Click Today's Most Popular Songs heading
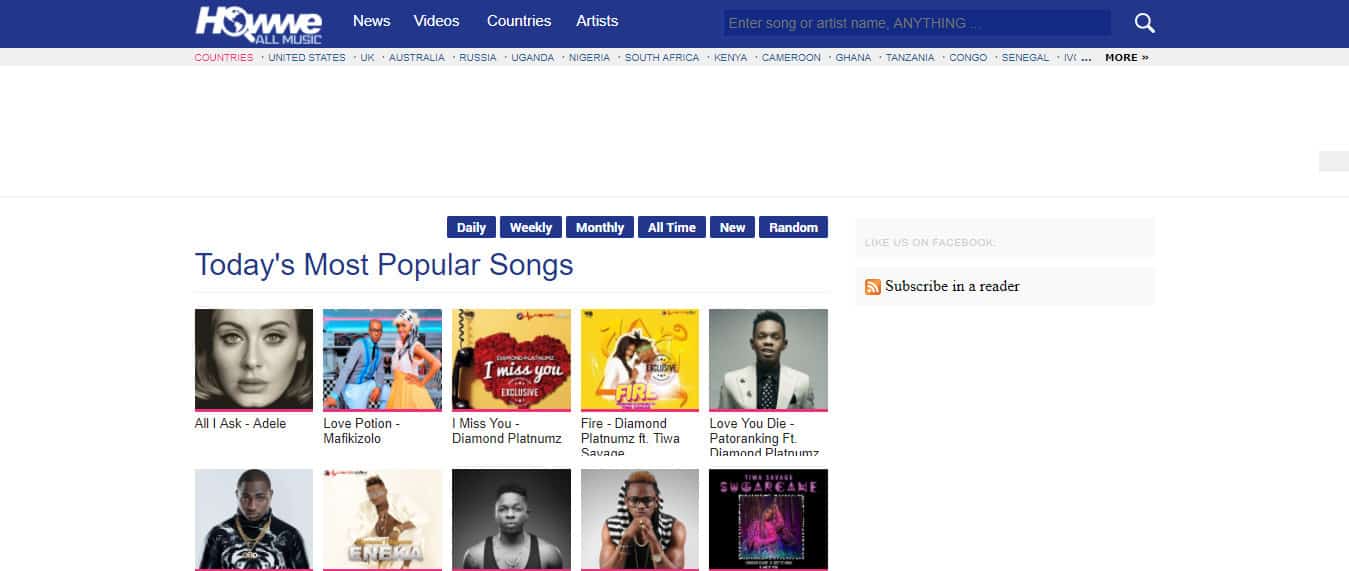Screen dimensions: 1349x571 [384, 265]
